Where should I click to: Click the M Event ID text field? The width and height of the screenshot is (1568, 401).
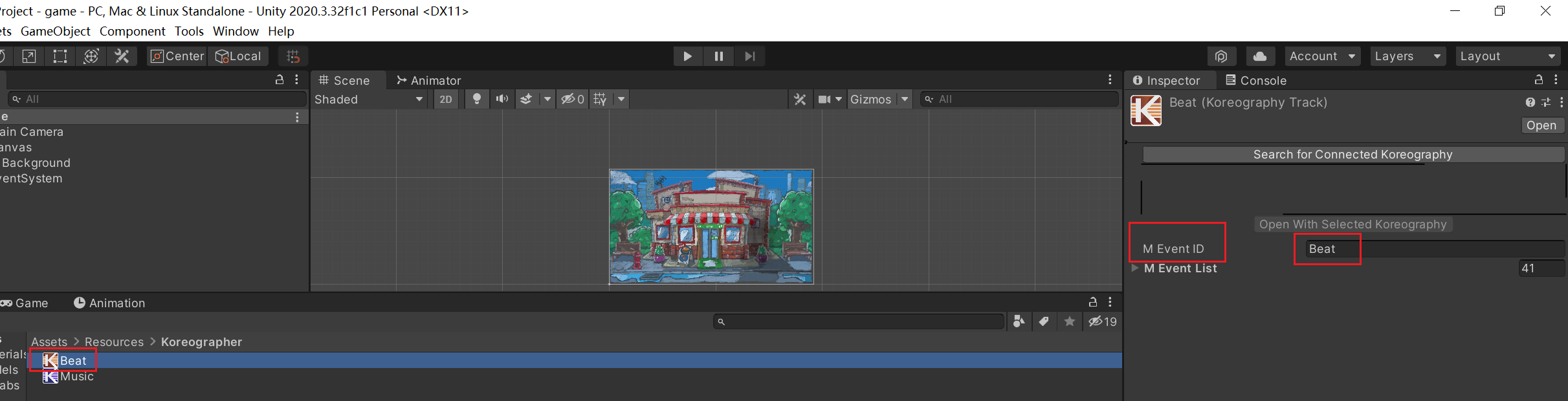(x=1435, y=249)
